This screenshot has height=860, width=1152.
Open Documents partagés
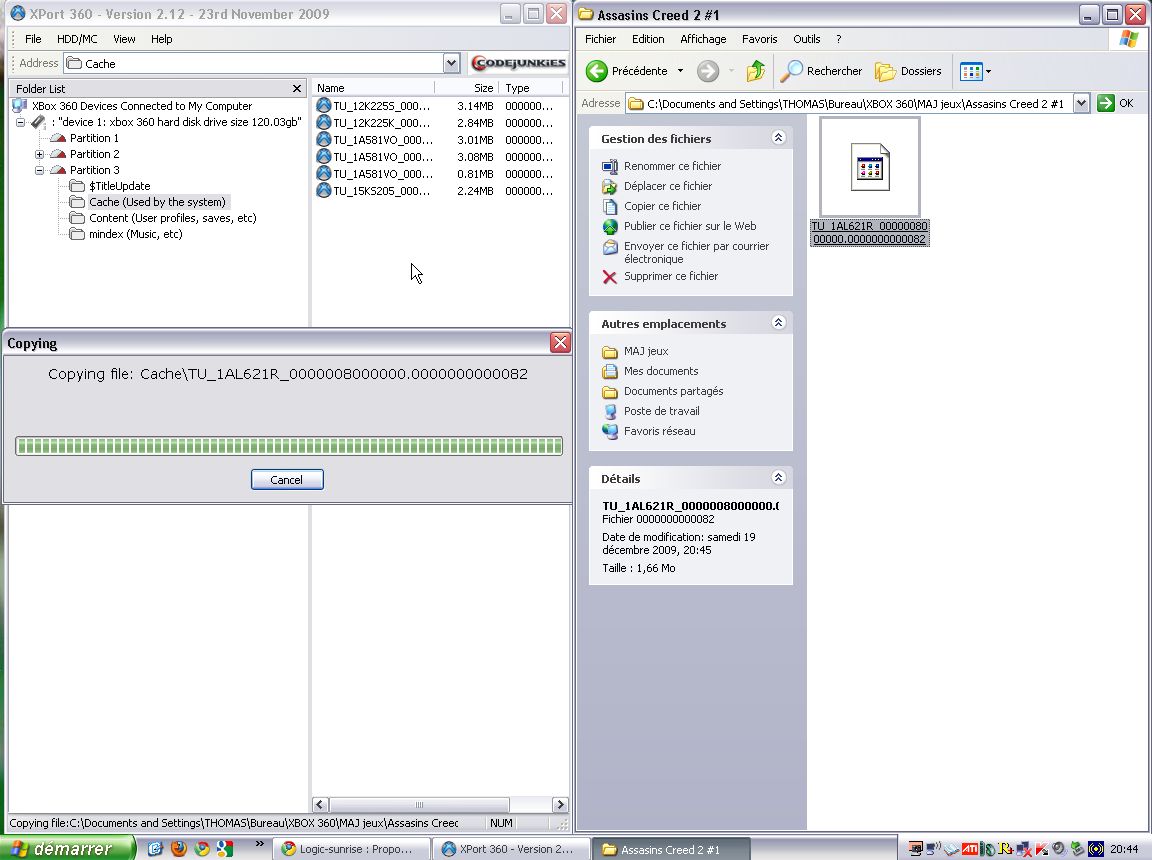(673, 391)
